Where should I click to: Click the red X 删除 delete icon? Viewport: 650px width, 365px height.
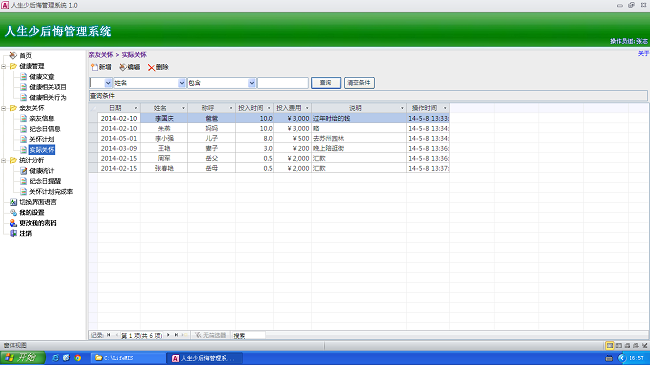pyautogui.click(x=151, y=67)
